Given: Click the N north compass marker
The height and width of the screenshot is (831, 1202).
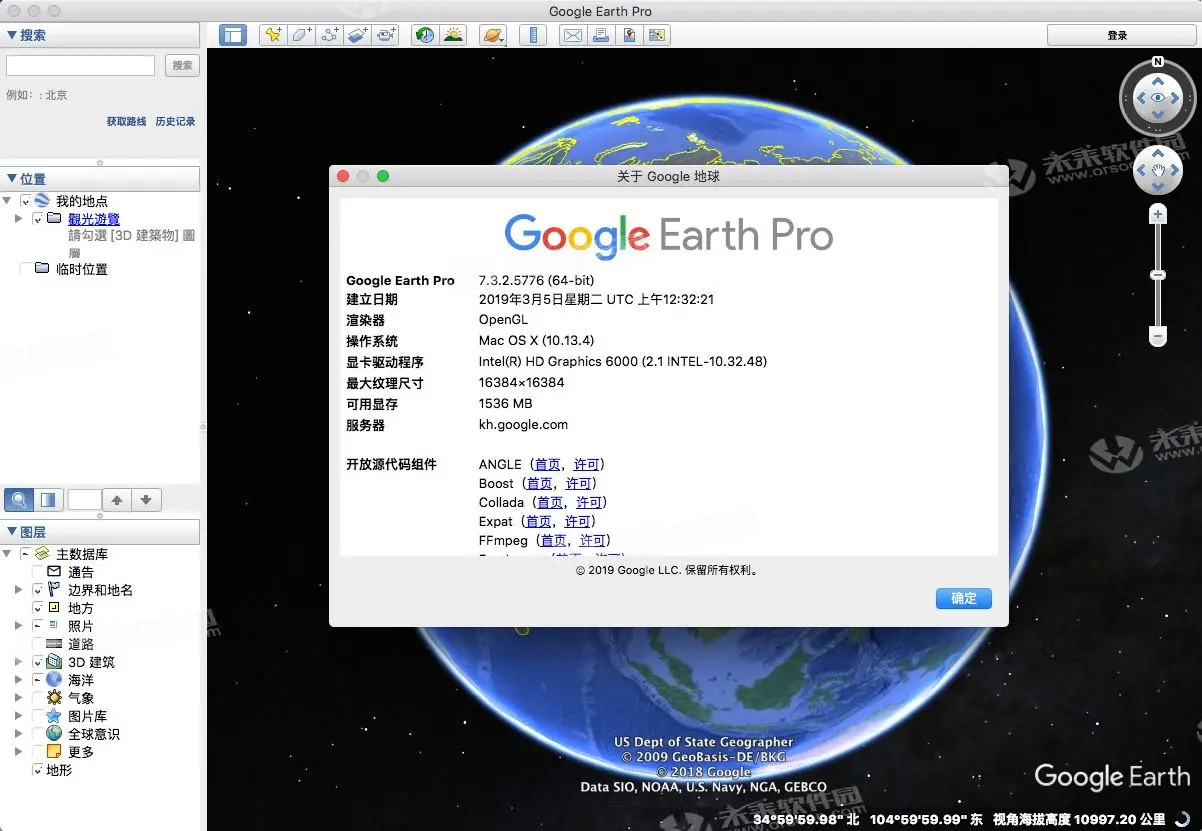Looking at the screenshot, I should [x=1157, y=62].
